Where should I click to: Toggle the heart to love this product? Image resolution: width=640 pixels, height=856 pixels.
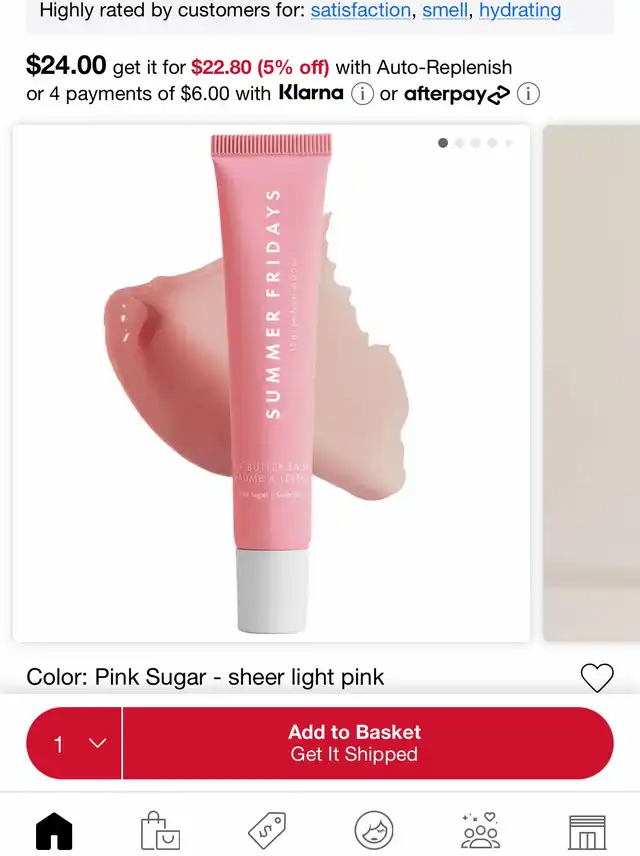[x=597, y=677]
